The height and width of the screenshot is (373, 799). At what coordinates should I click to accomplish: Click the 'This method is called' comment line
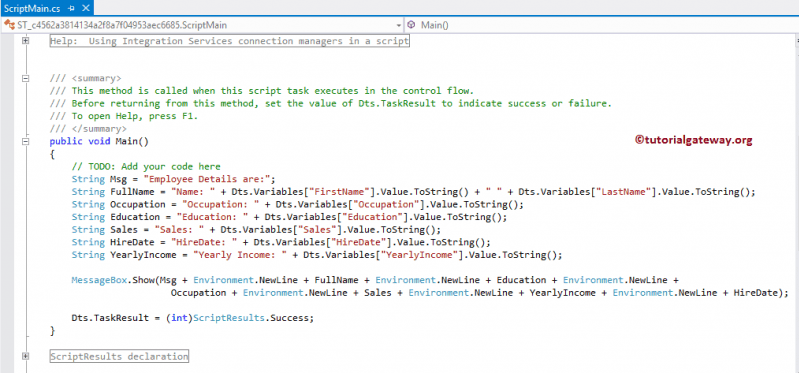point(262,91)
